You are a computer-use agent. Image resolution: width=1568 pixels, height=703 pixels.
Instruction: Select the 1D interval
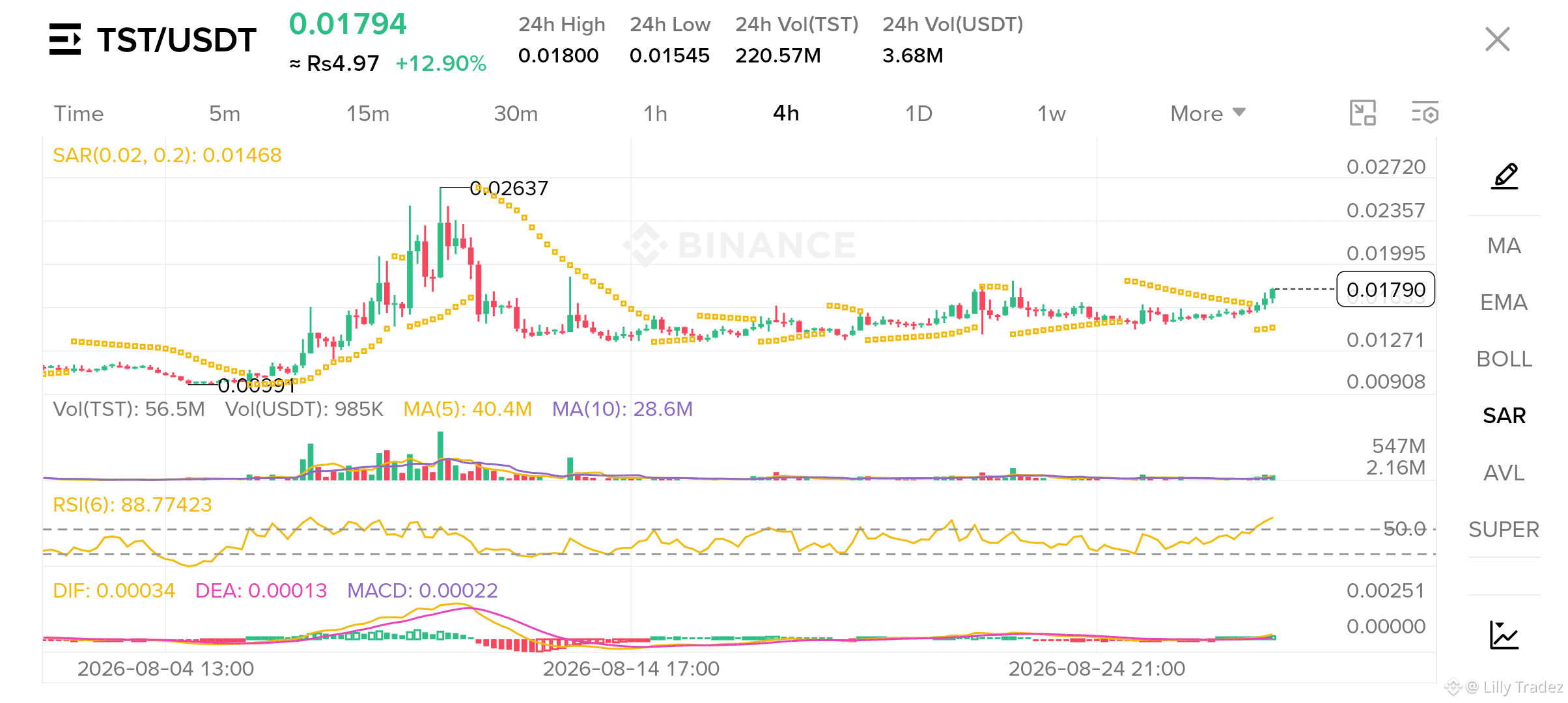[919, 113]
